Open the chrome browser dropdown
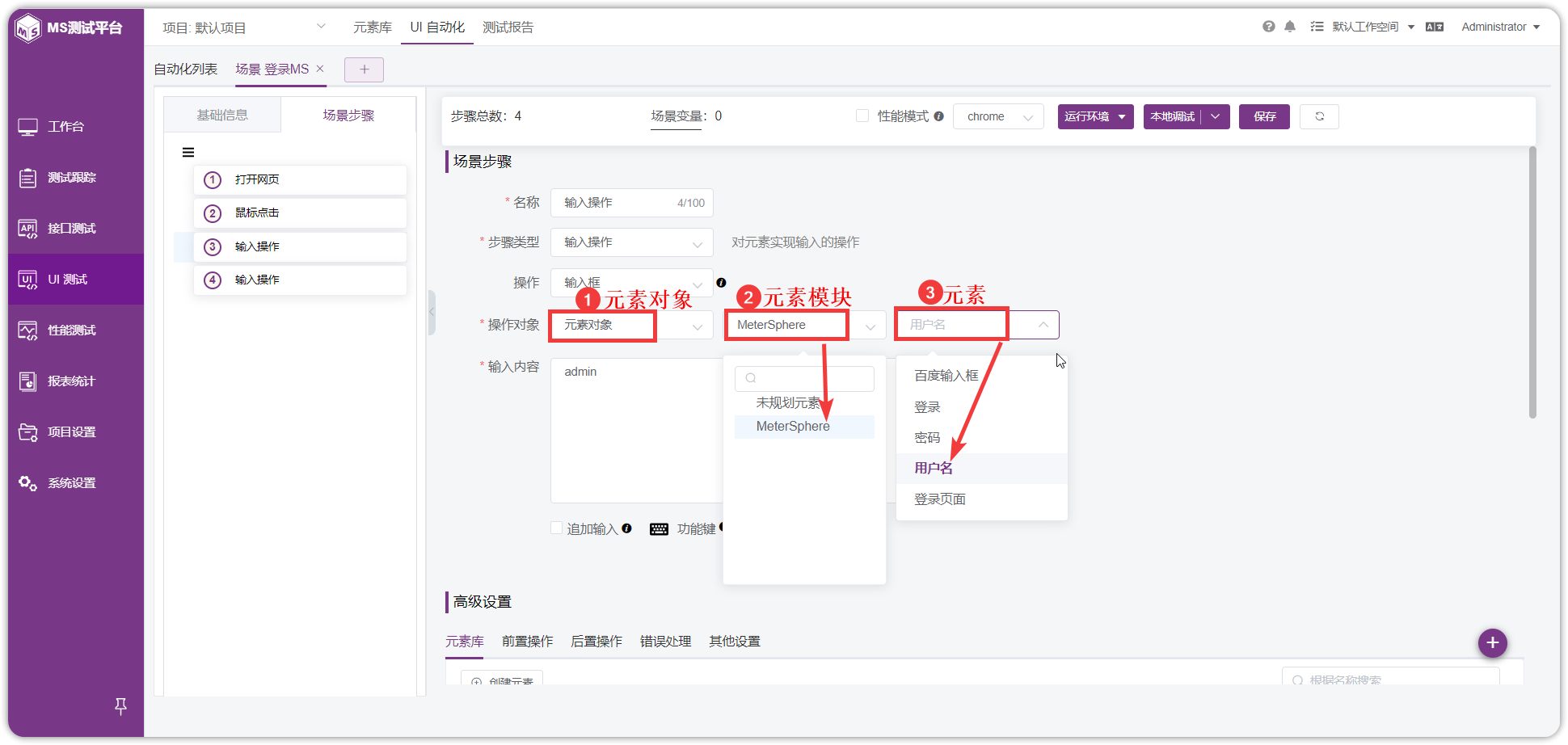Image resolution: width=1568 pixels, height=745 pixels. pos(998,116)
